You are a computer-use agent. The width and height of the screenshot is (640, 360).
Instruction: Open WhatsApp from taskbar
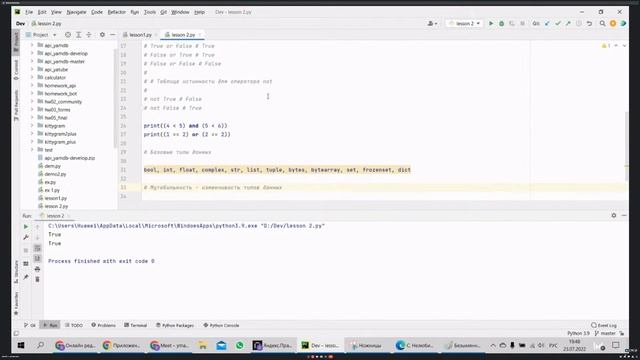(240, 345)
